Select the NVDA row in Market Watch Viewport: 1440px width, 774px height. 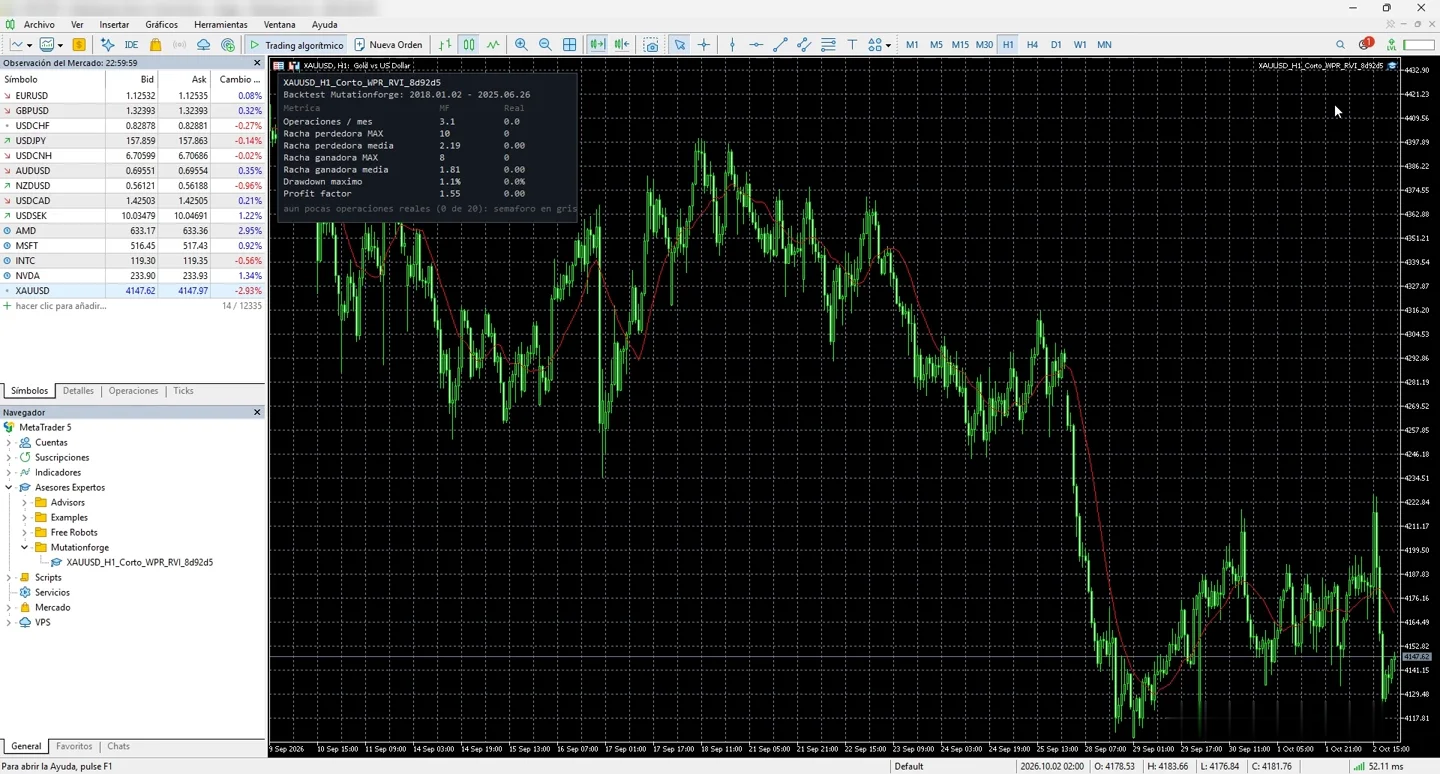pos(132,276)
